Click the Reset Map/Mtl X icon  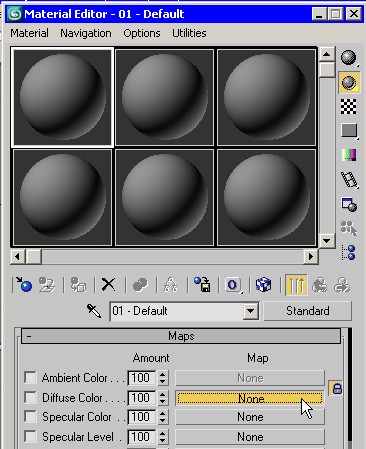108,285
